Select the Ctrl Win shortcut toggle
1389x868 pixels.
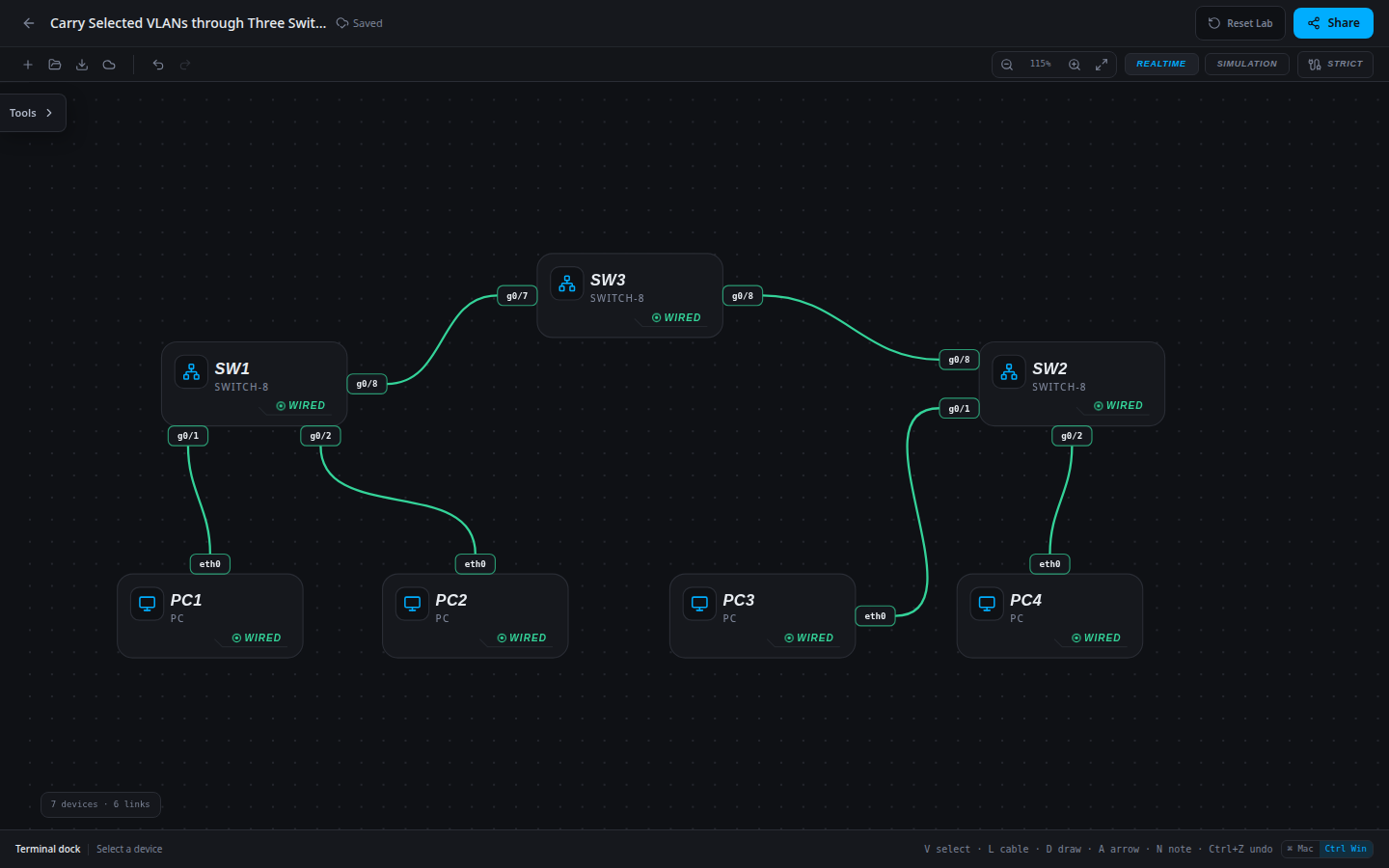pyautogui.click(x=1346, y=849)
